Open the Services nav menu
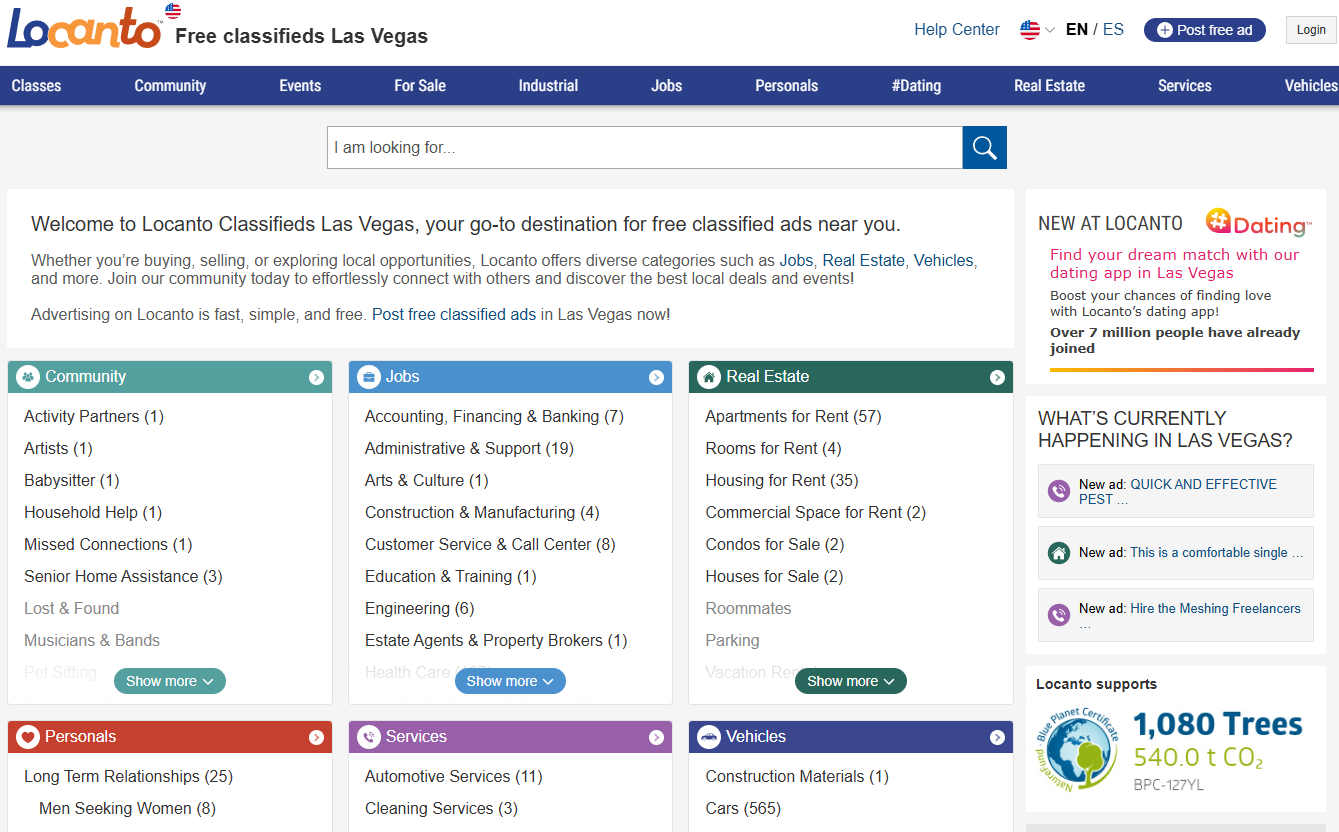The image size is (1339, 832). 1185,86
